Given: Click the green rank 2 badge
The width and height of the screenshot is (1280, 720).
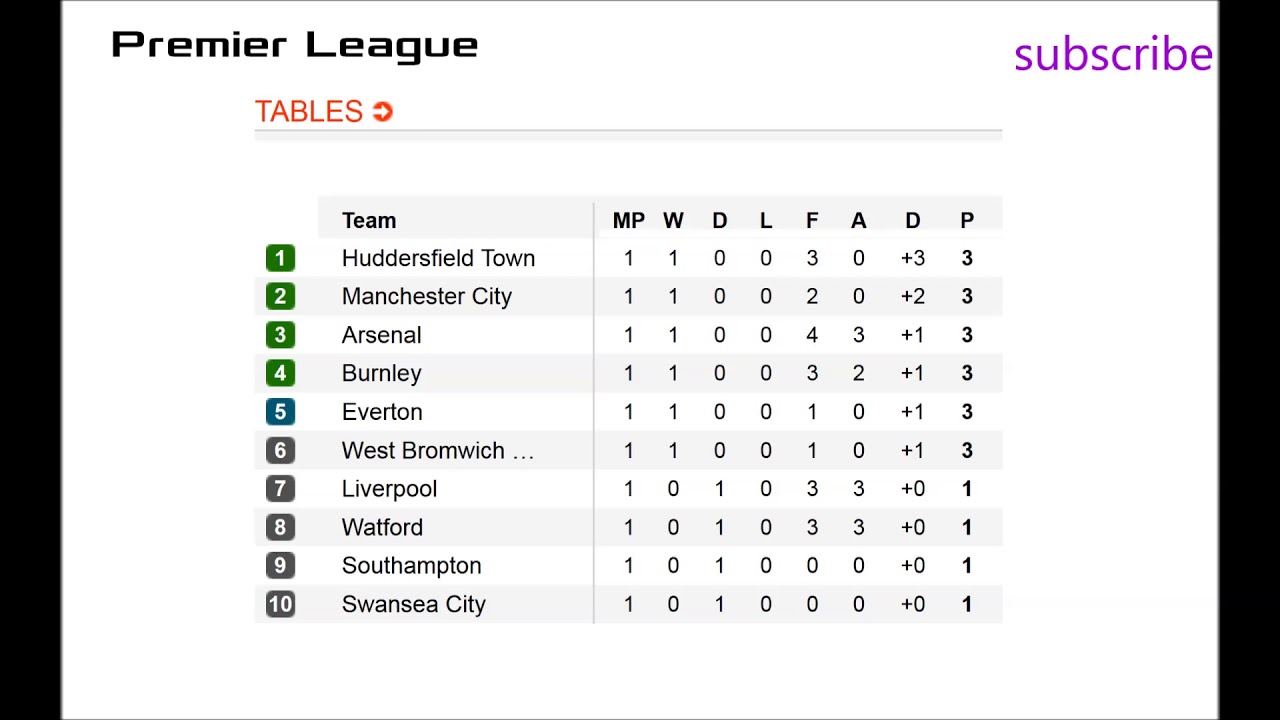Looking at the screenshot, I should tap(280, 297).
